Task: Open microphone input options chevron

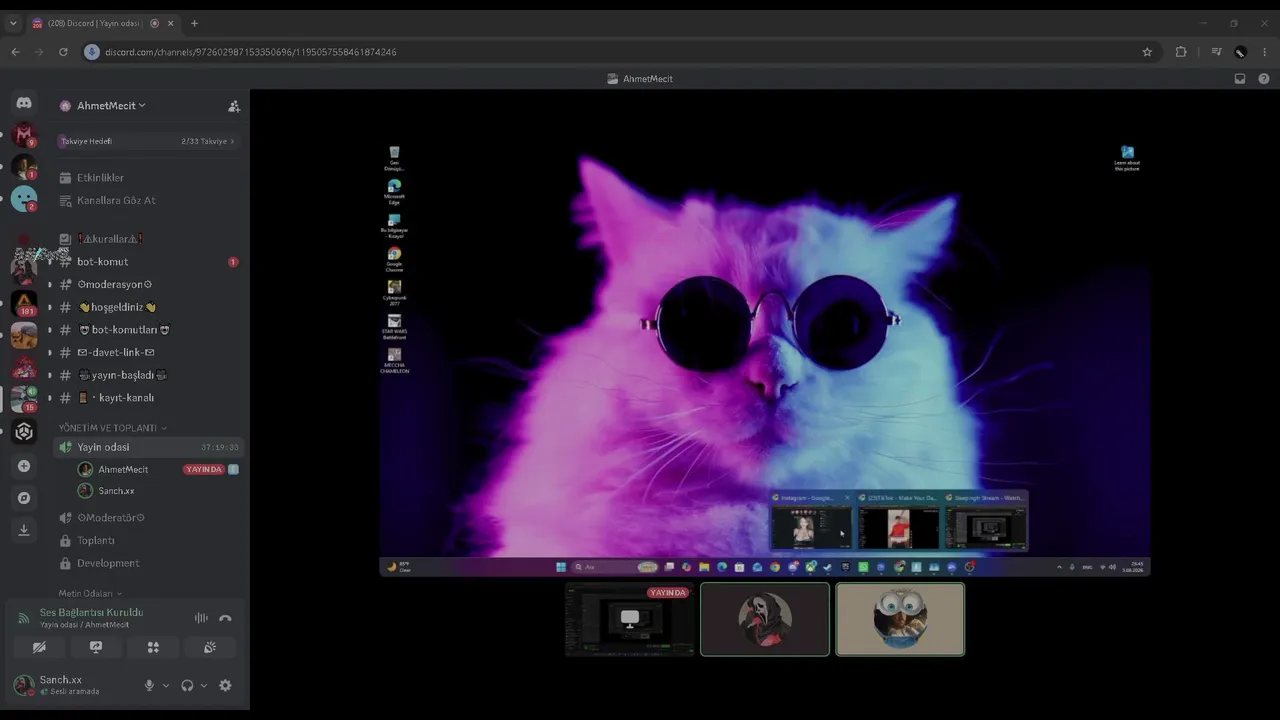Action: tap(166, 686)
